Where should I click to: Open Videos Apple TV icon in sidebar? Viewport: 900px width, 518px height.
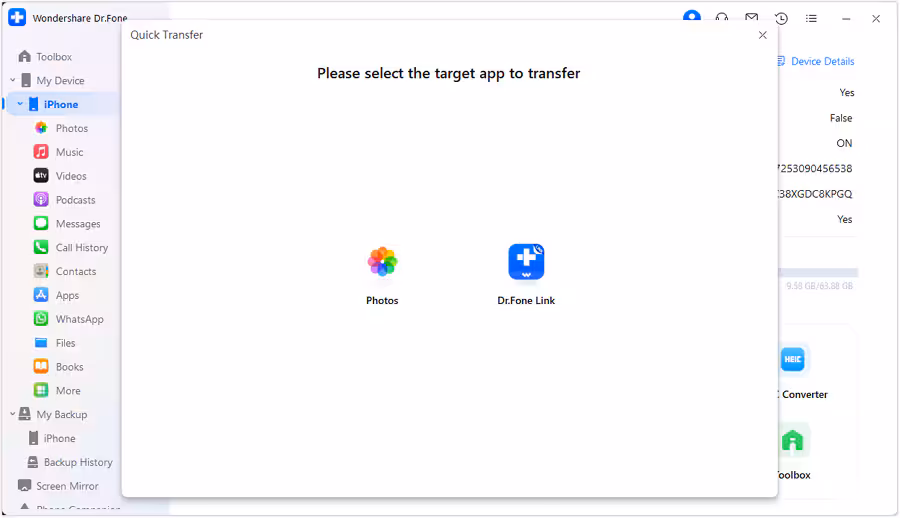point(41,176)
